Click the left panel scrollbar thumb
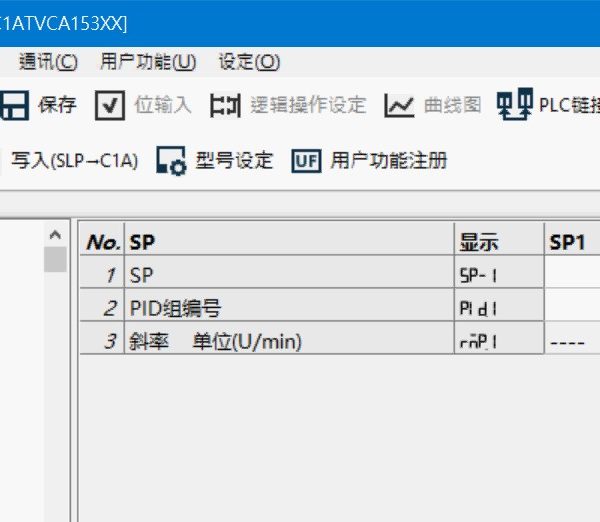Viewport: 600px width, 522px height. click(55, 260)
